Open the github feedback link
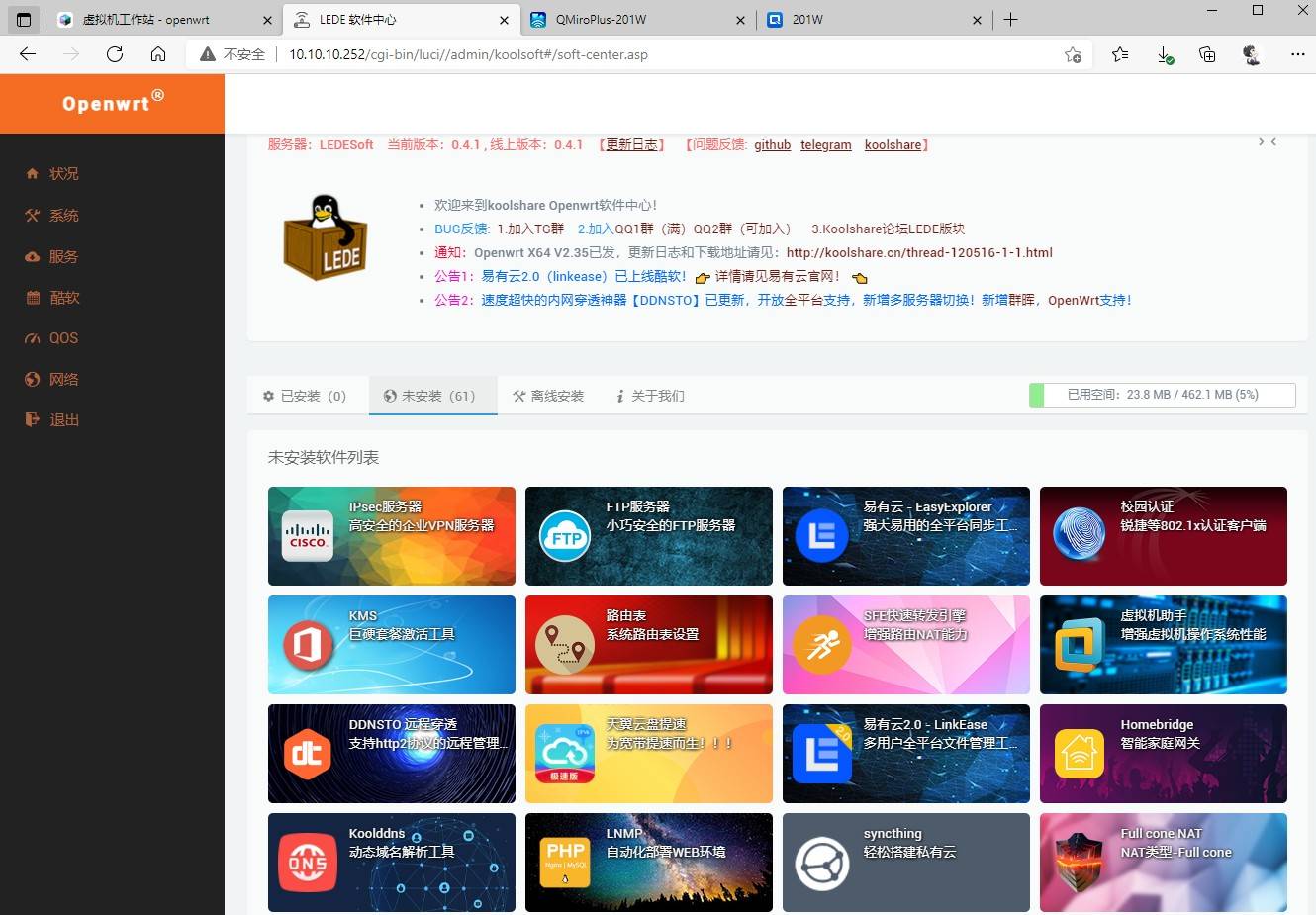Viewport: 1316px width, 915px height. coord(773,144)
